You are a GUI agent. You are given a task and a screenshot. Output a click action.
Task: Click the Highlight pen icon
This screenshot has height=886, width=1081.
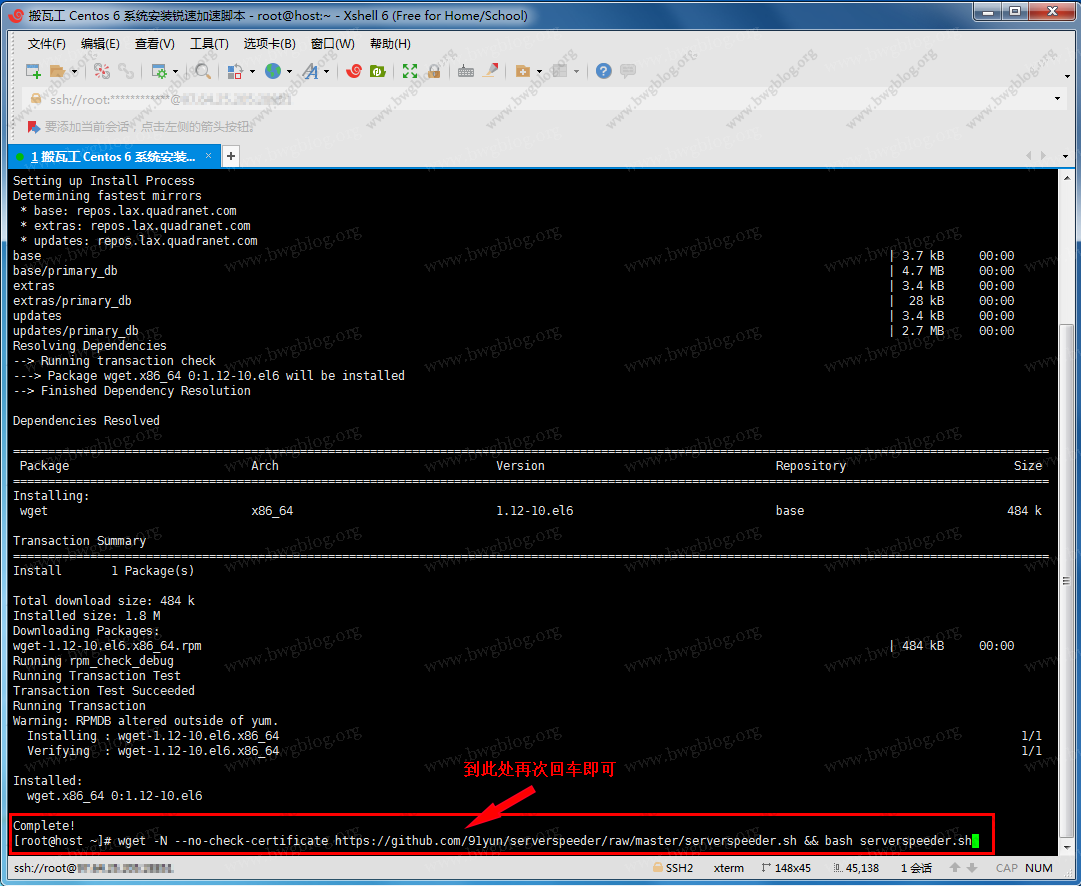tap(490, 70)
